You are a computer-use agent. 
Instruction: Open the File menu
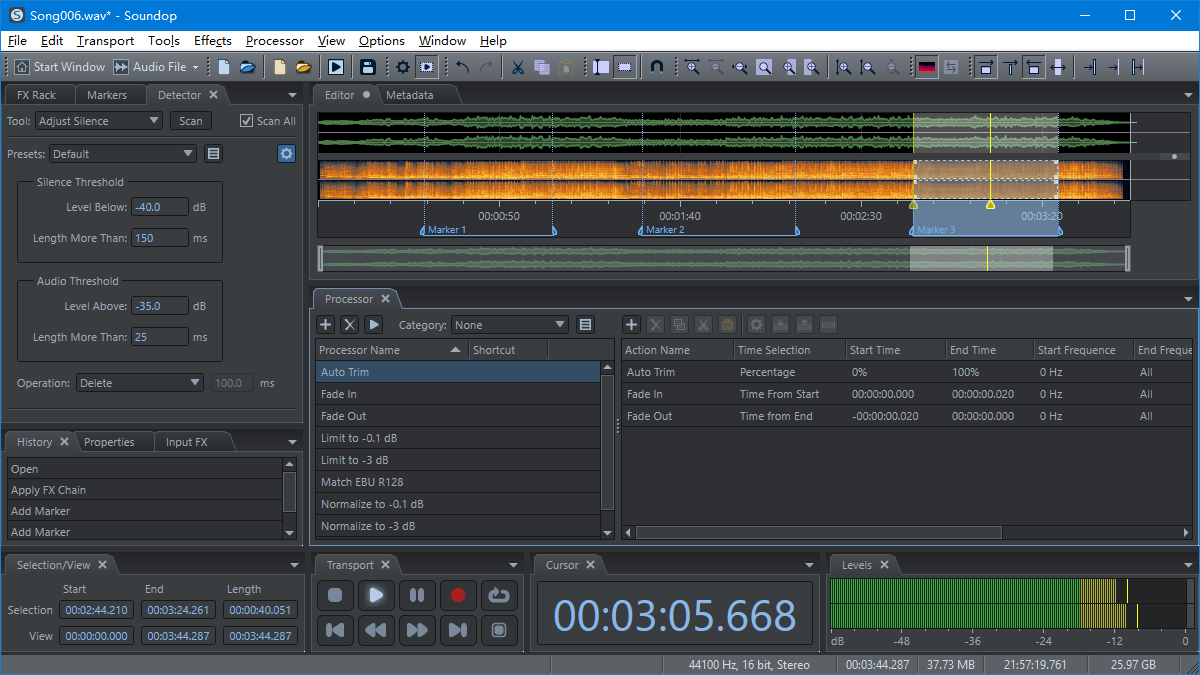[x=17, y=41]
